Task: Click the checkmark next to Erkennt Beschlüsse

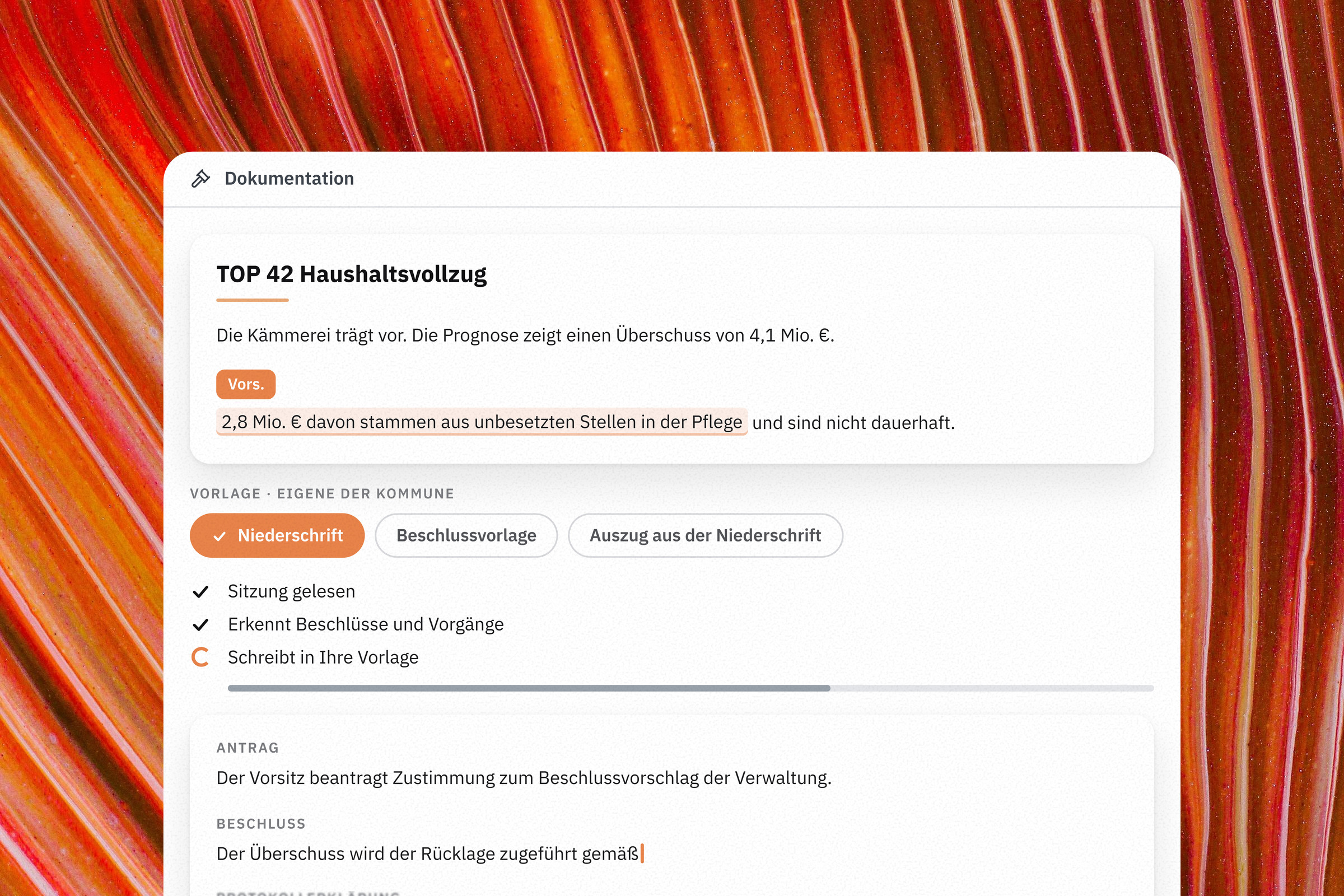Action: point(200,624)
